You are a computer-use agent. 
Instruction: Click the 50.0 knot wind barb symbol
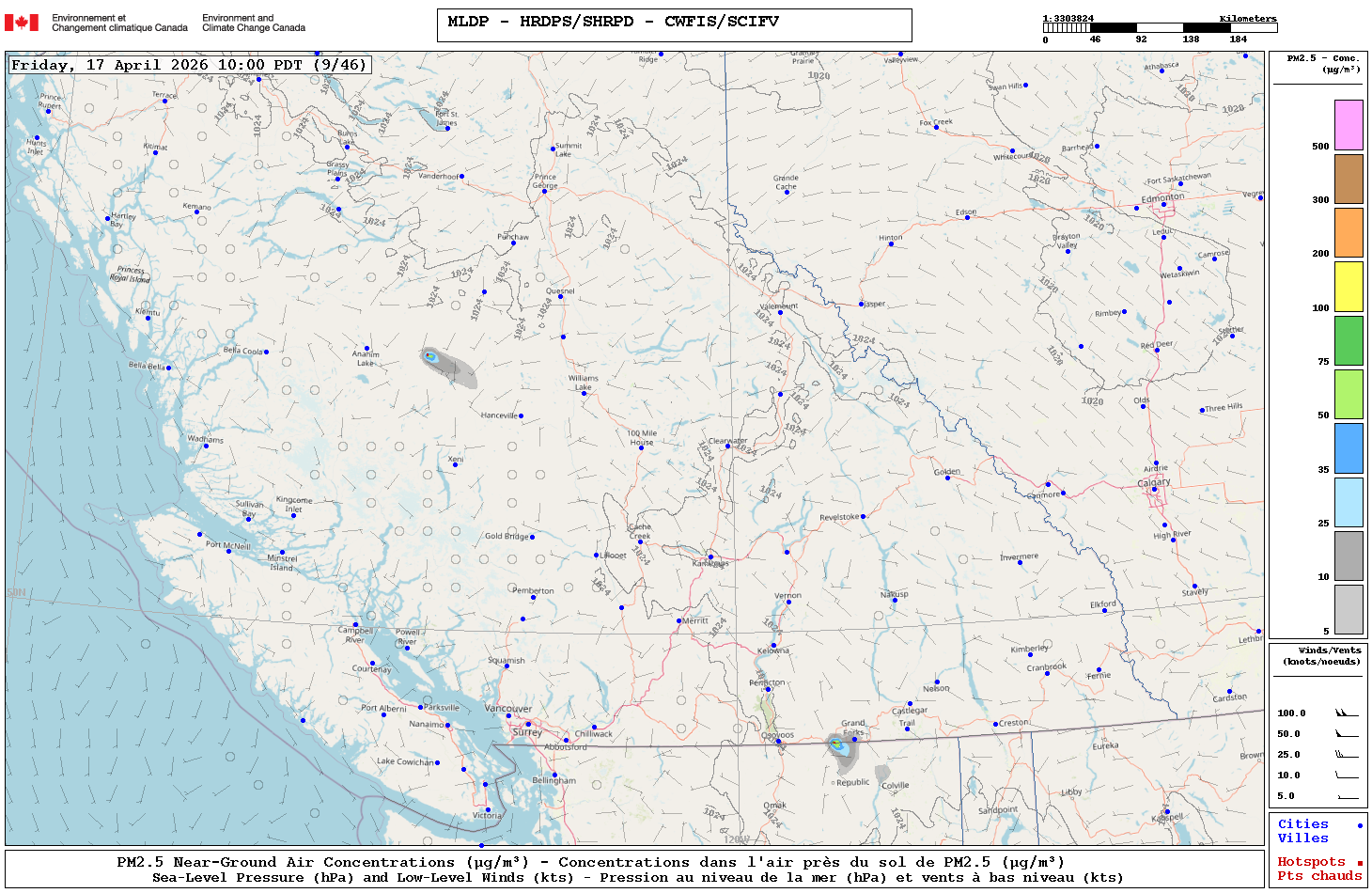[1347, 734]
